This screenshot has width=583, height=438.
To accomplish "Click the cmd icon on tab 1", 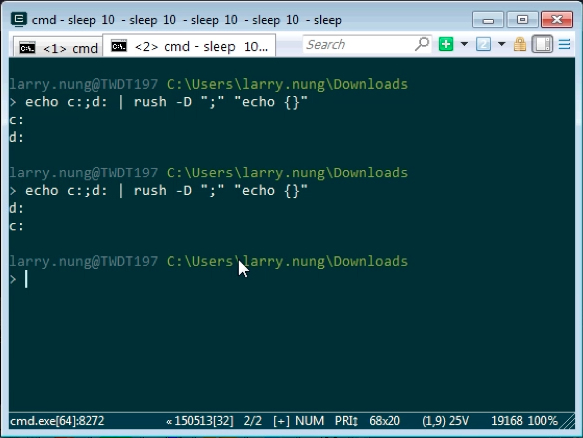I will 28,48.
